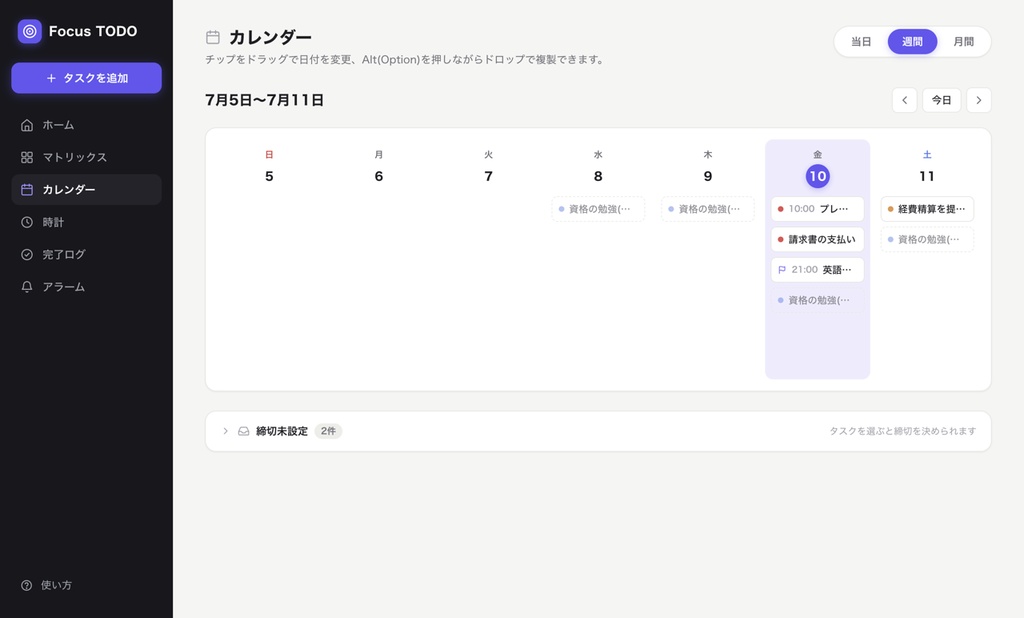The height and width of the screenshot is (618, 1024).
Task: Select the highlighted date 10 circle
Action: tap(818, 176)
